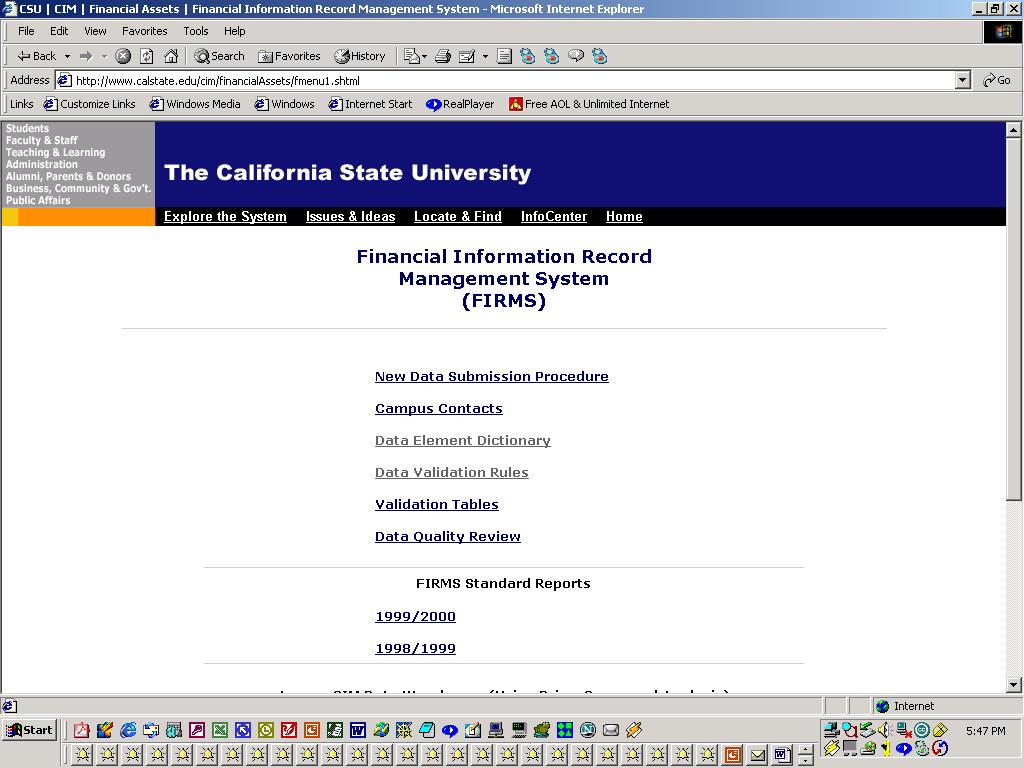Click Internet Start in Links bar
This screenshot has width=1024, height=768.
[x=371, y=104]
